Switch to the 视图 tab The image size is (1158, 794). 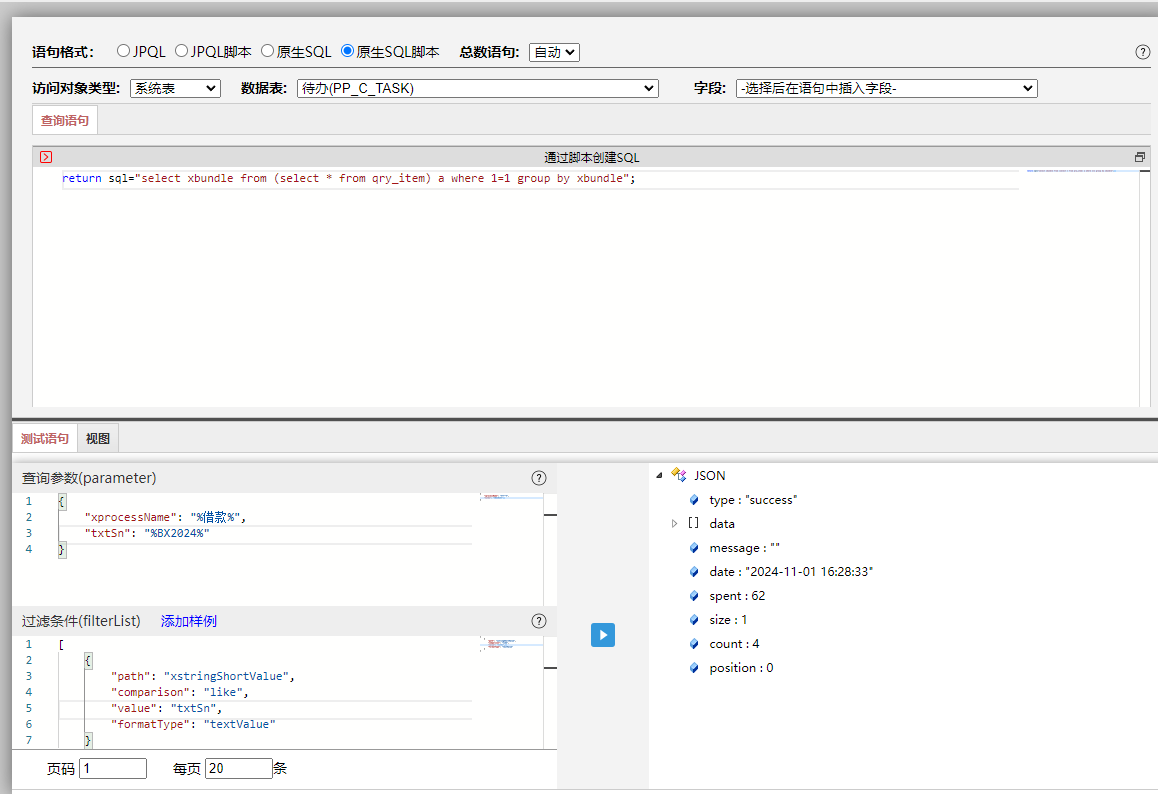[x=98, y=438]
